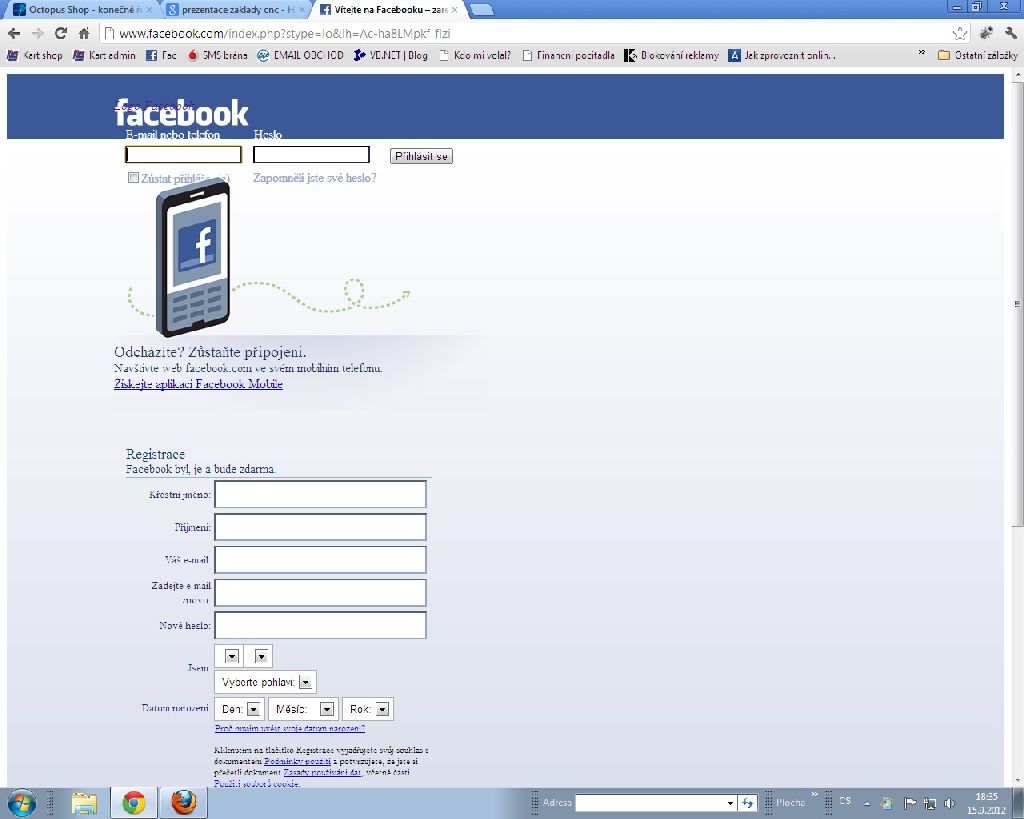This screenshot has width=1024, height=819.
Task: Open the birth date explanation link under Rok
Action: (x=289, y=728)
